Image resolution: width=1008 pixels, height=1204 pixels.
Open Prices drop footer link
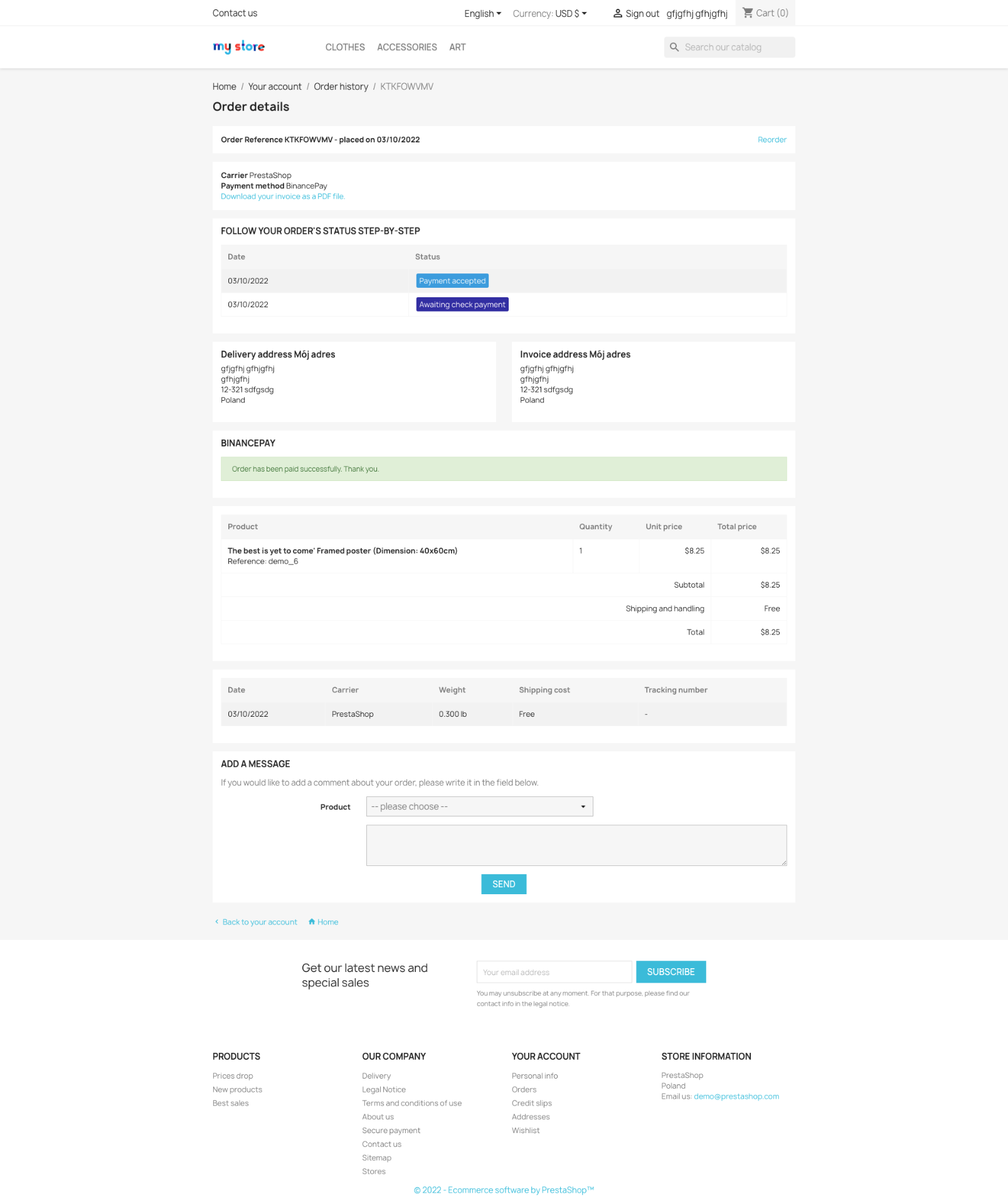point(233,1076)
